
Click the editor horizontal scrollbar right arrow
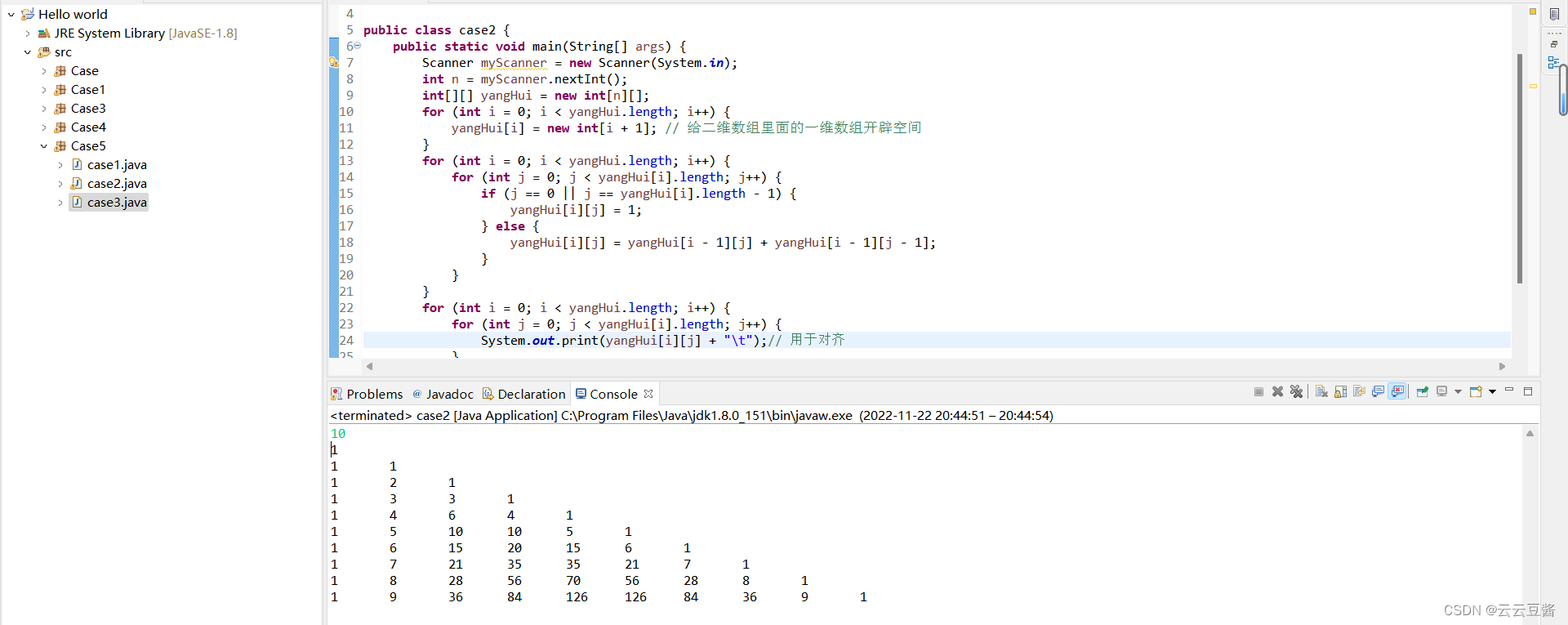tap(1502, 366)
